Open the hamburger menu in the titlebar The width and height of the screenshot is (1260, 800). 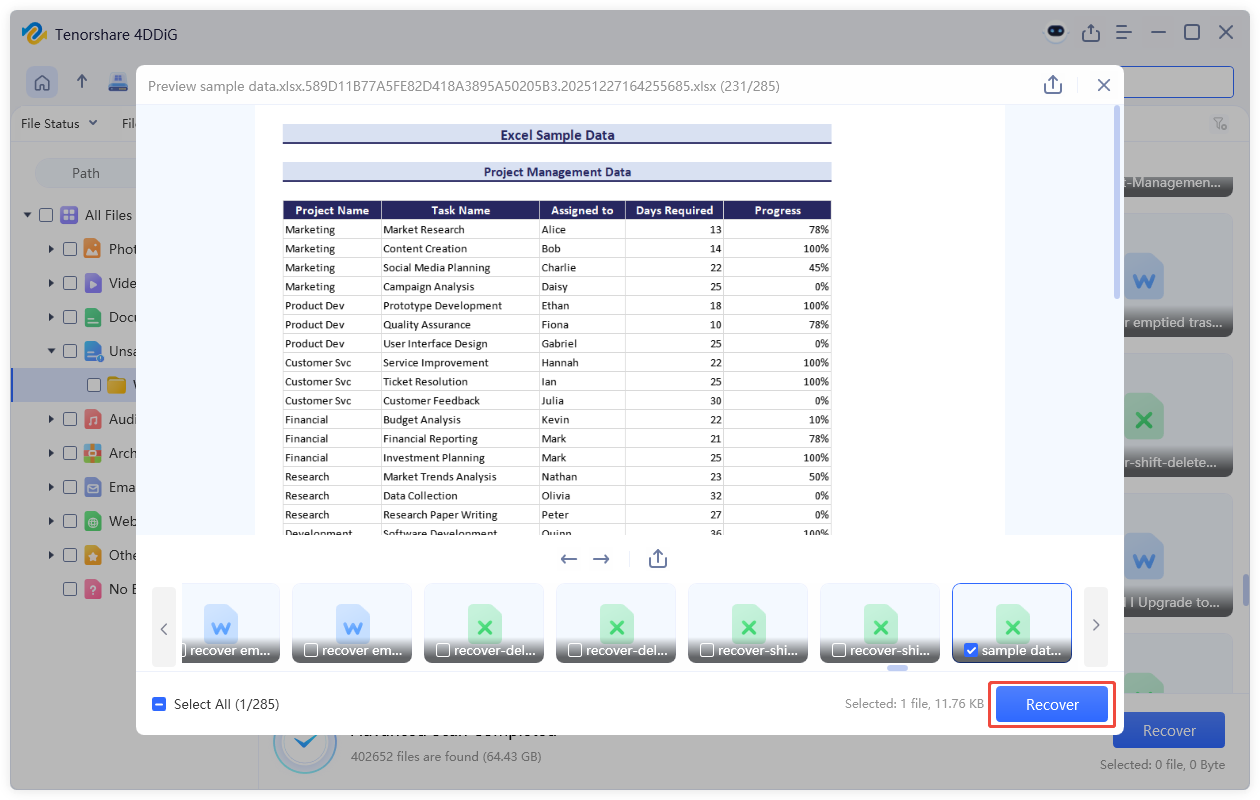(1123, 32)
